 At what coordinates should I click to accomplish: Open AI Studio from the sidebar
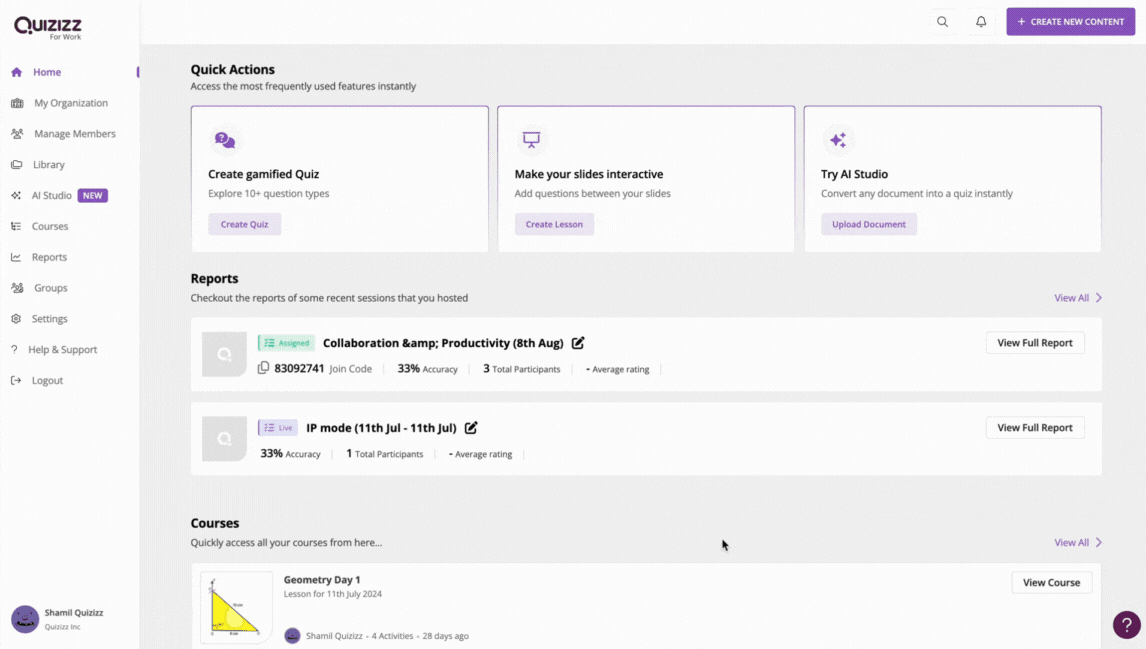(x=51, y=195)
